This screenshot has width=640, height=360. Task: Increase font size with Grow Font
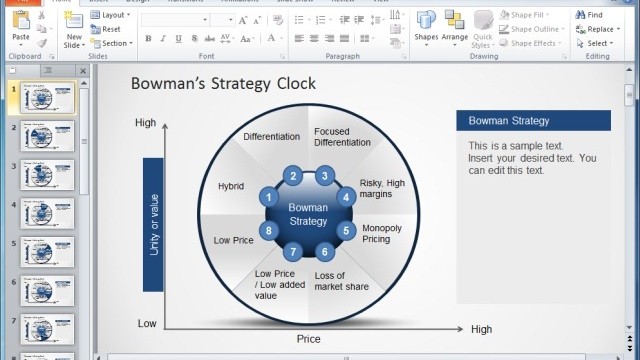(x=243, y=20)
